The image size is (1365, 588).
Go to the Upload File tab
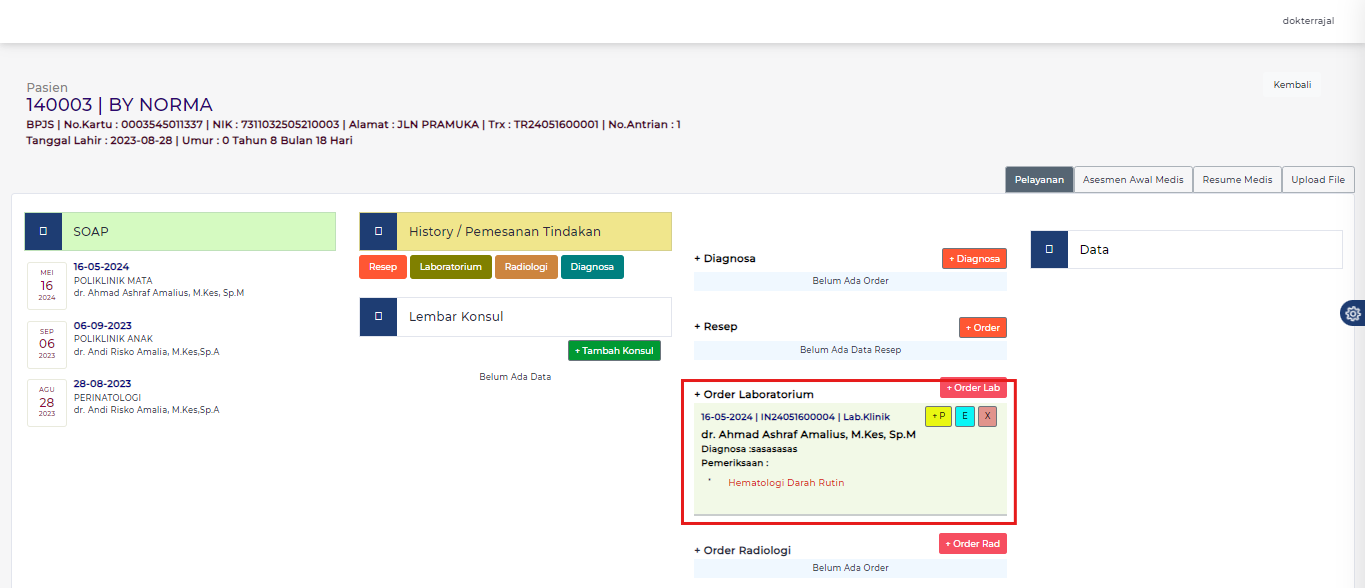(1318, 180)
